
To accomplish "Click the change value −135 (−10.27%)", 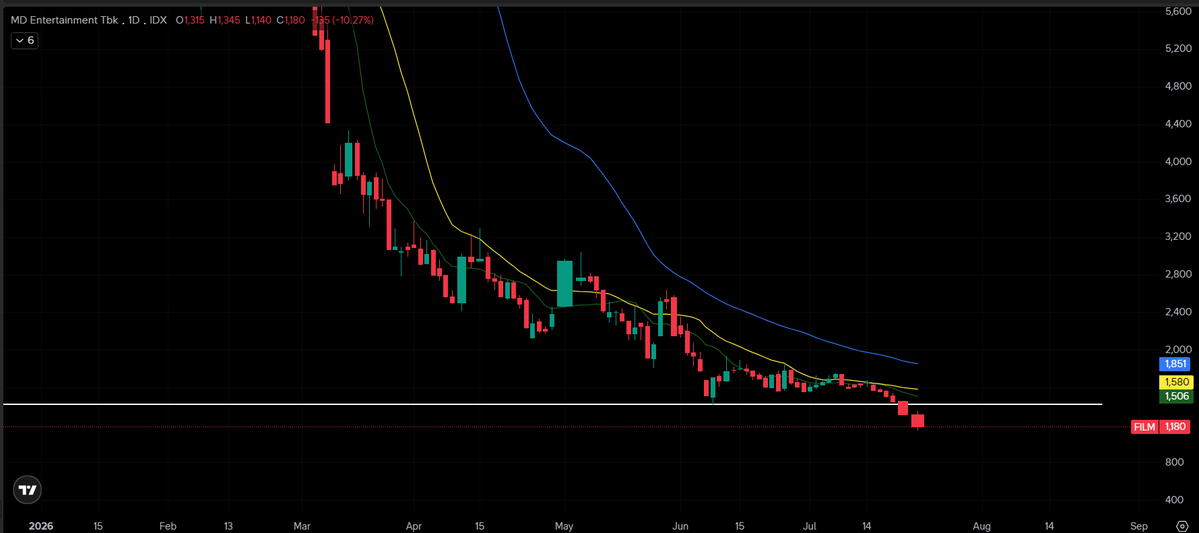I will 345,20.
